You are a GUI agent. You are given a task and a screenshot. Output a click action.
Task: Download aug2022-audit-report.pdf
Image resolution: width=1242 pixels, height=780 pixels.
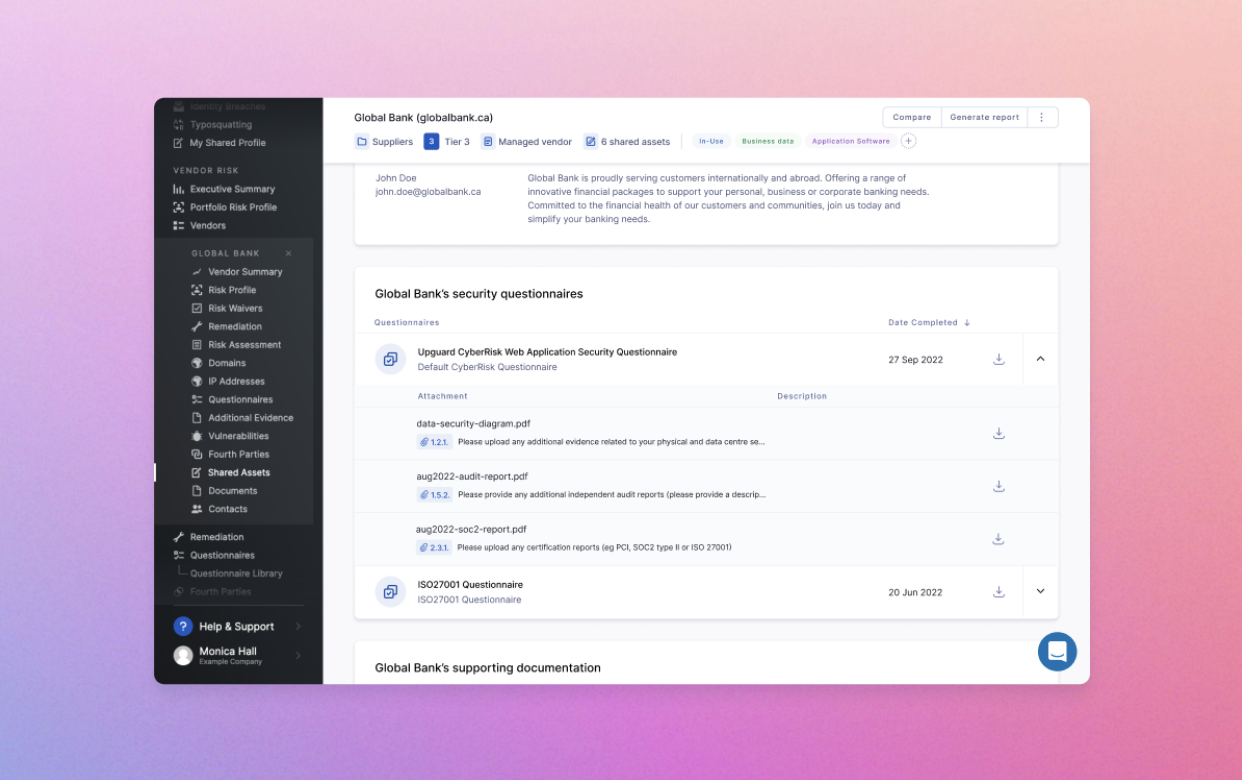(998, 486)
